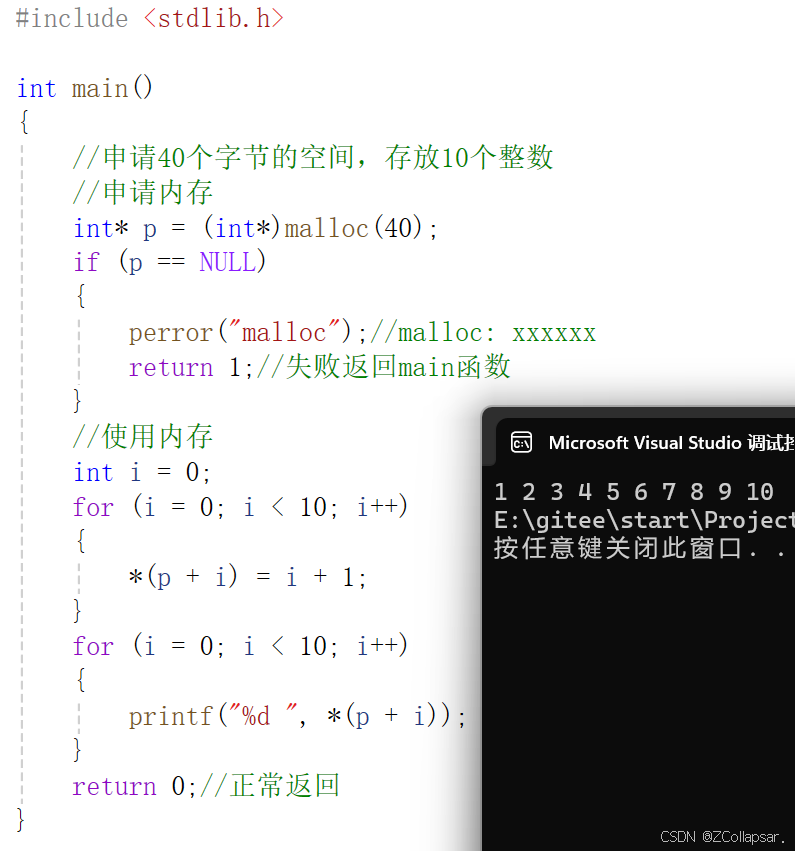The width and height of the screenshot is (795, 851).
Task: Click the 'return 1;' statement
Action: (191, 367)
